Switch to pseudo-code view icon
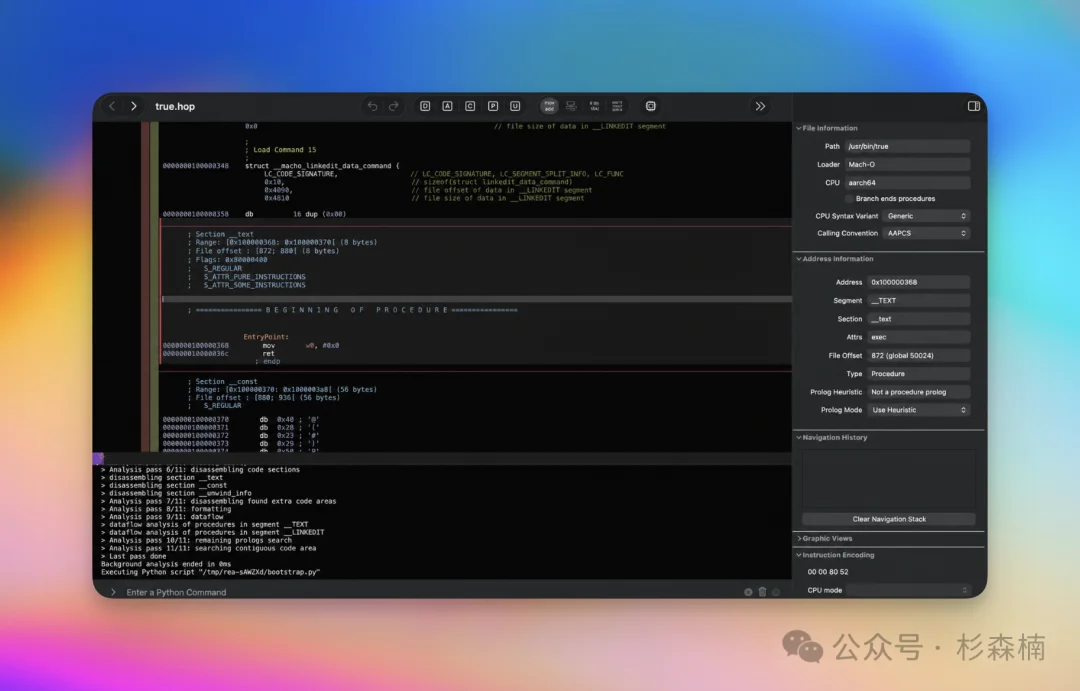1080x691 pixels. [x=594, y=106]
